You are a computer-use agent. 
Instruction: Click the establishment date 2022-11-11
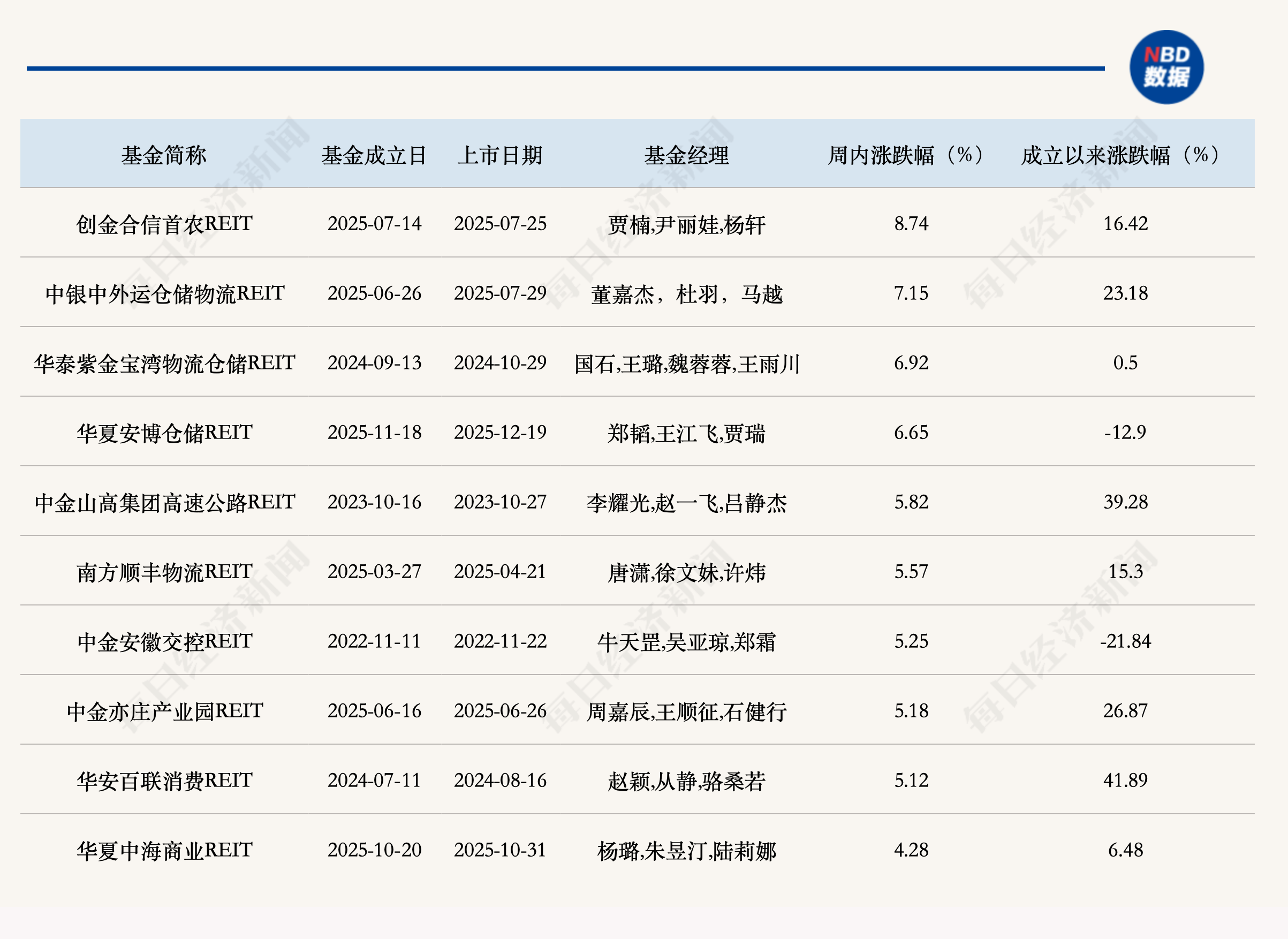[x=374, y=642]
